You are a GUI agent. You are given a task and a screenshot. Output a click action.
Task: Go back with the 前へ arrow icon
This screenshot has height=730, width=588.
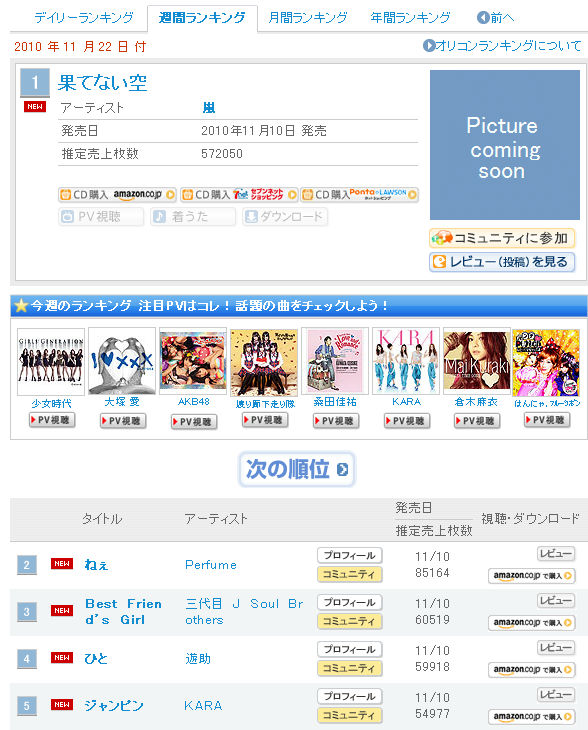pyautogui.click(x=483, y=18)
